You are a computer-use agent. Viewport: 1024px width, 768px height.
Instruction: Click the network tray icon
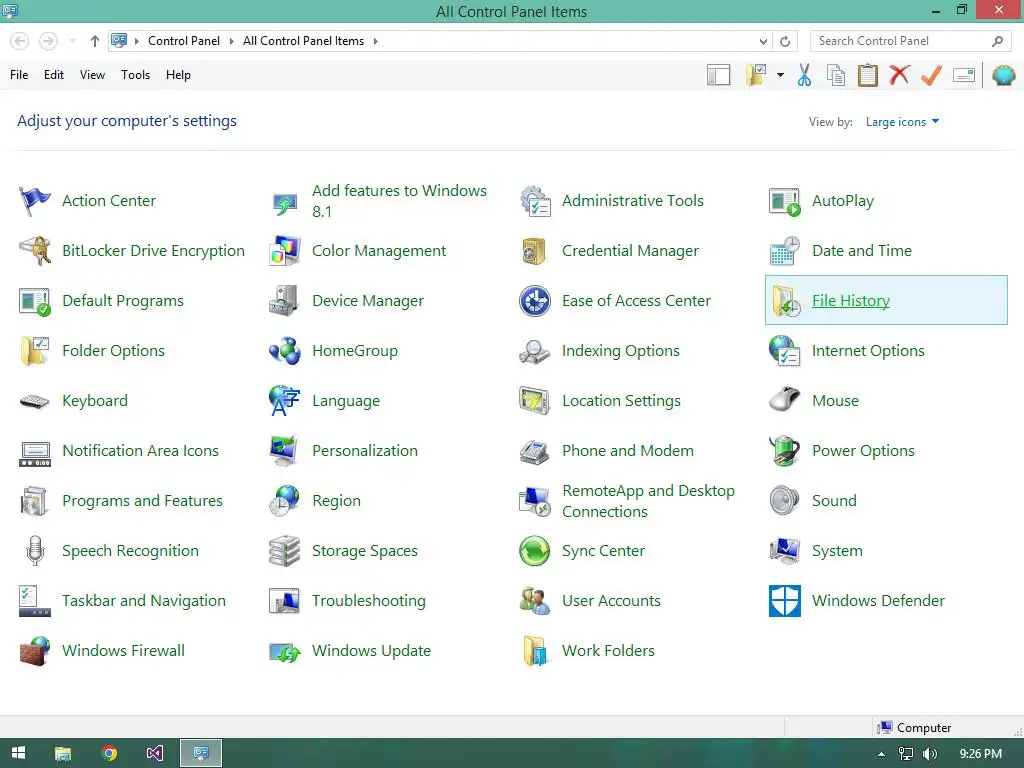click(906, 754)
